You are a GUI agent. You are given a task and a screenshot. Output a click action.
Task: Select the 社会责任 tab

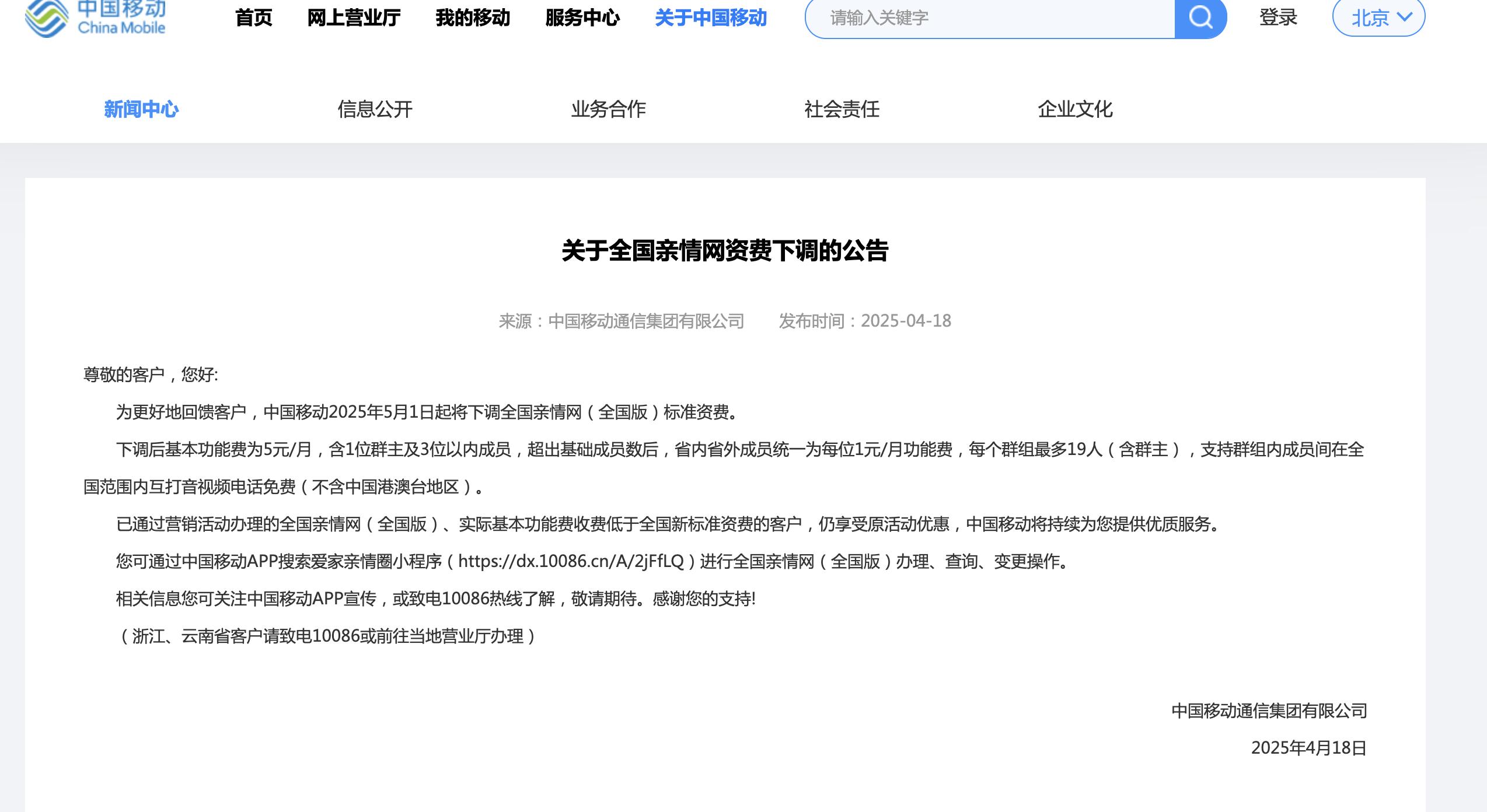point(842,109)
